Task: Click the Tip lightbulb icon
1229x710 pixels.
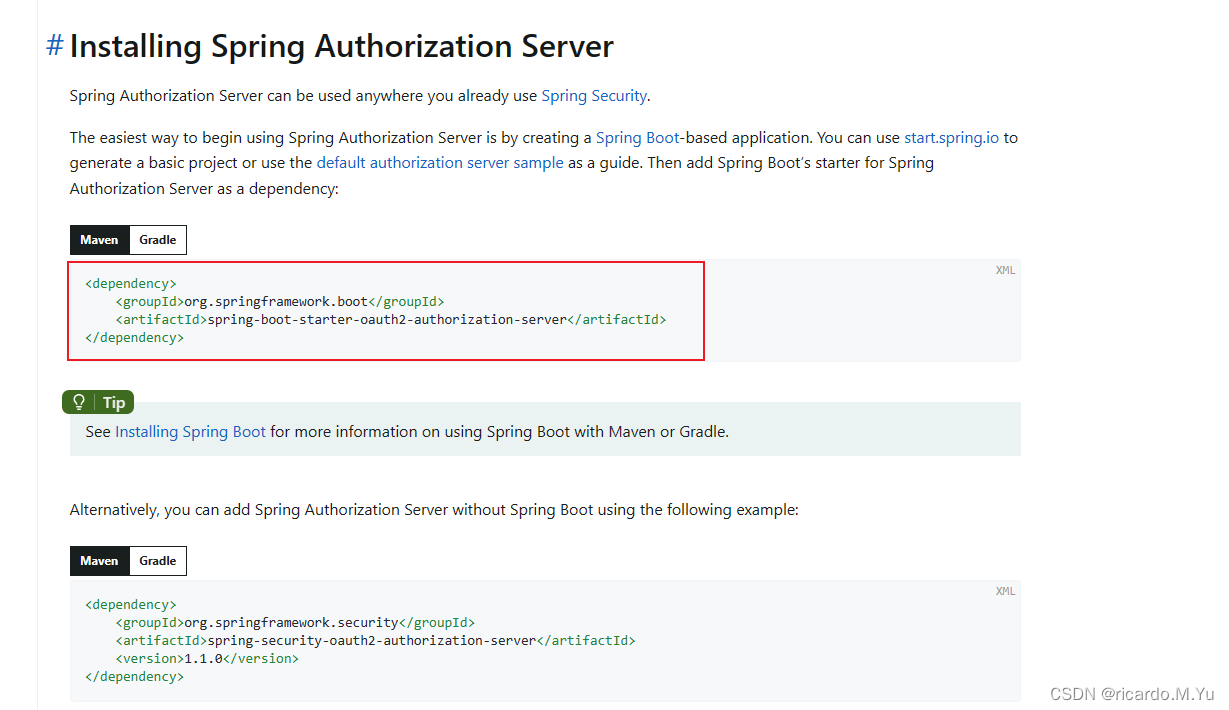Action: [78, 402]
